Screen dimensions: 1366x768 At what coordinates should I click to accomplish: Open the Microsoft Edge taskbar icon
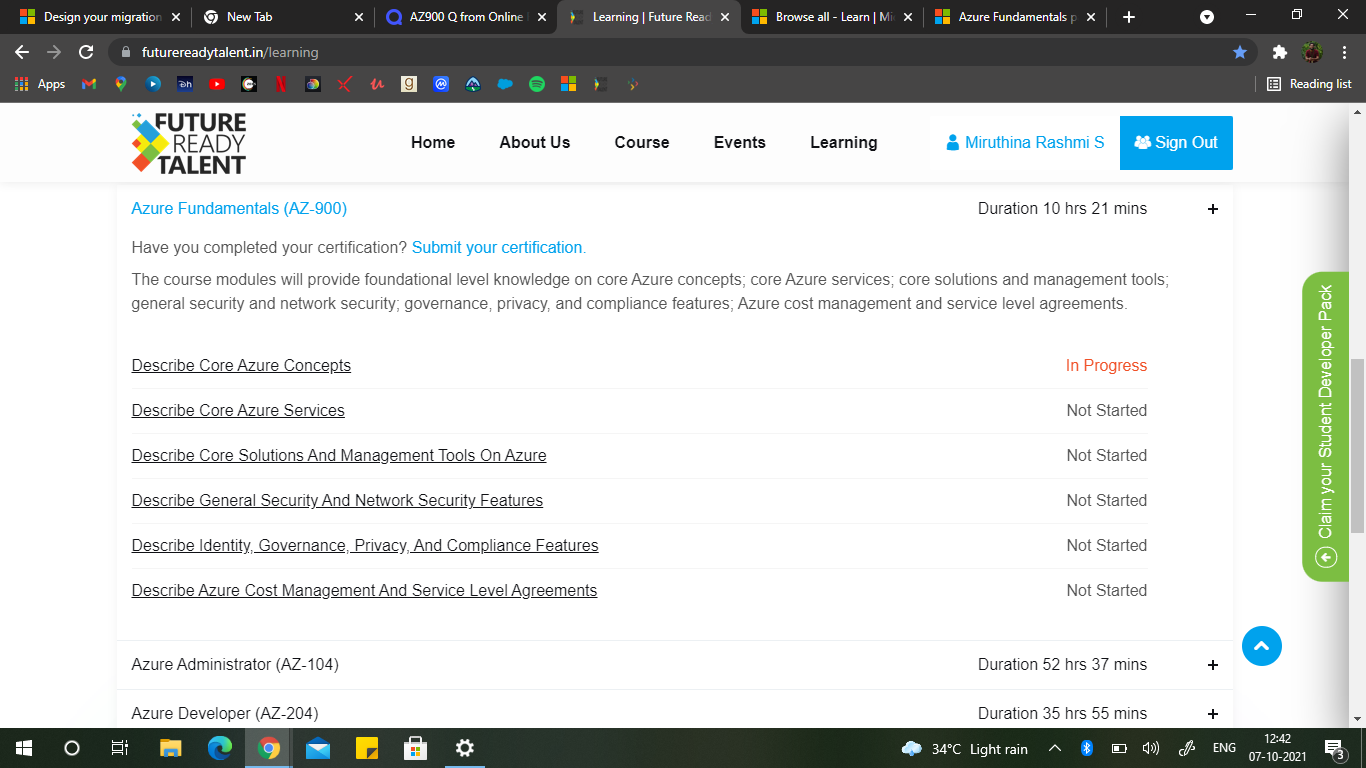click(x=220, y=748)
